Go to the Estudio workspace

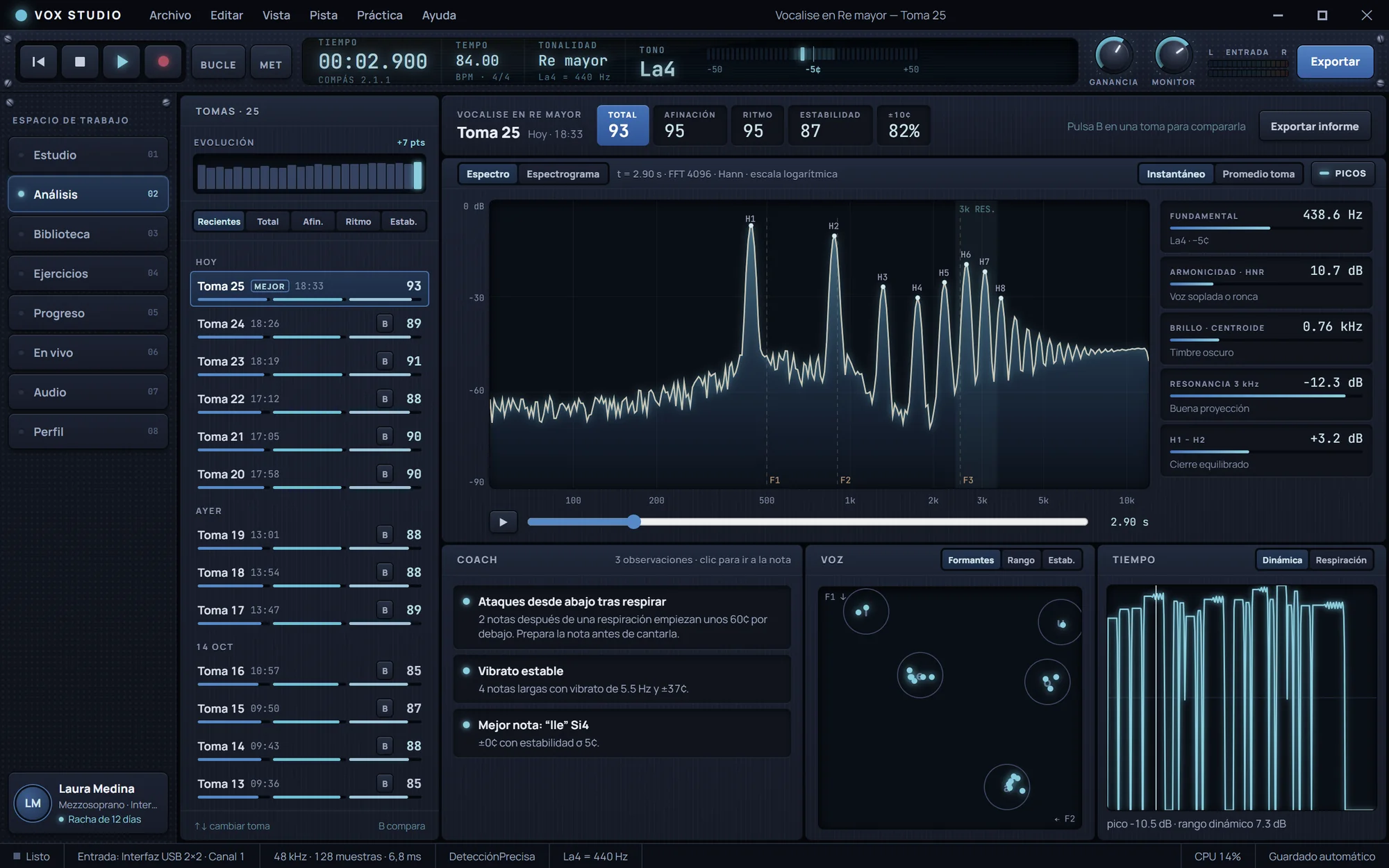pos(88,155)
